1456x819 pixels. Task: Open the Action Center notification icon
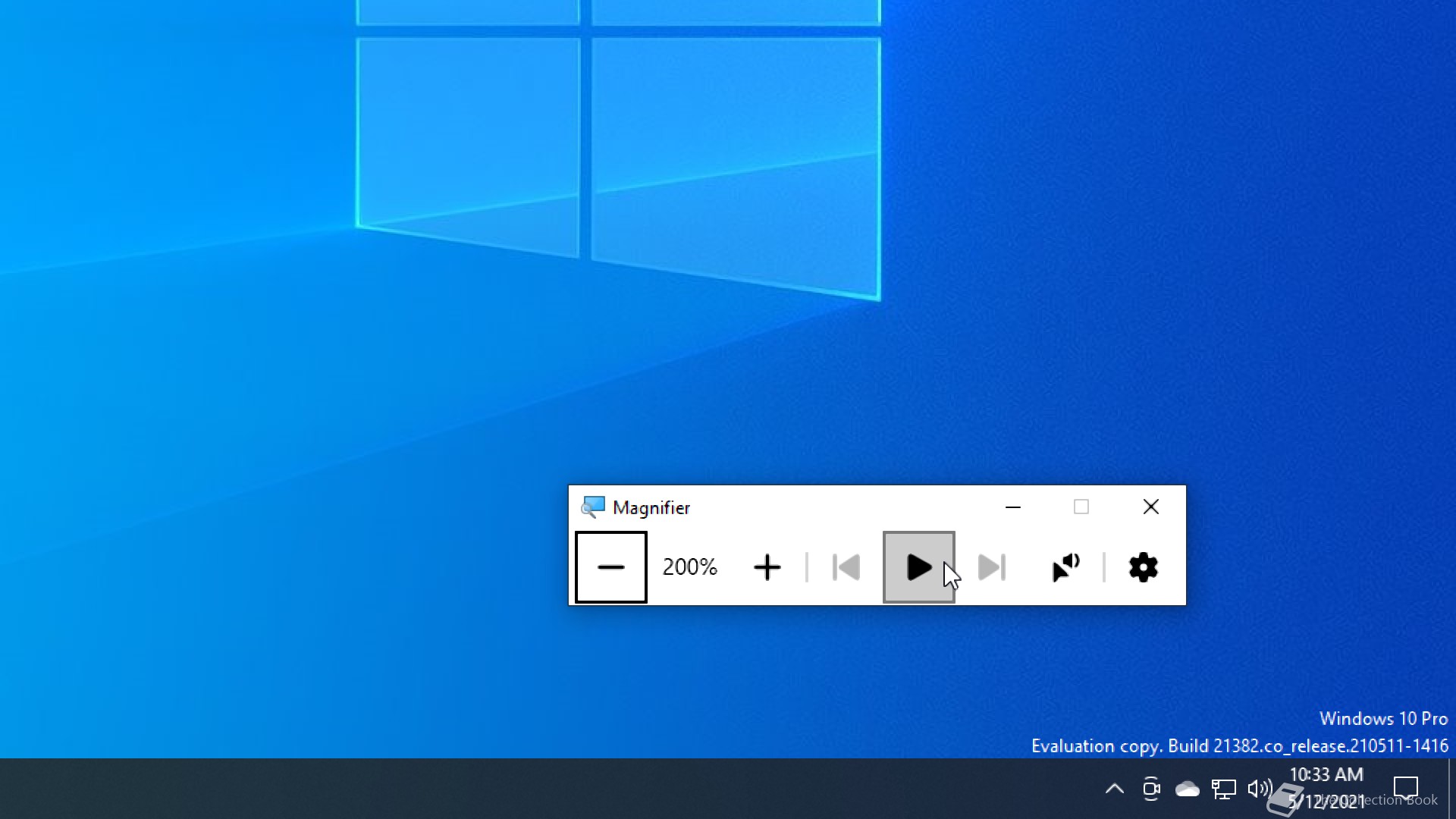pyautogui.click(x=1405, y=789)
